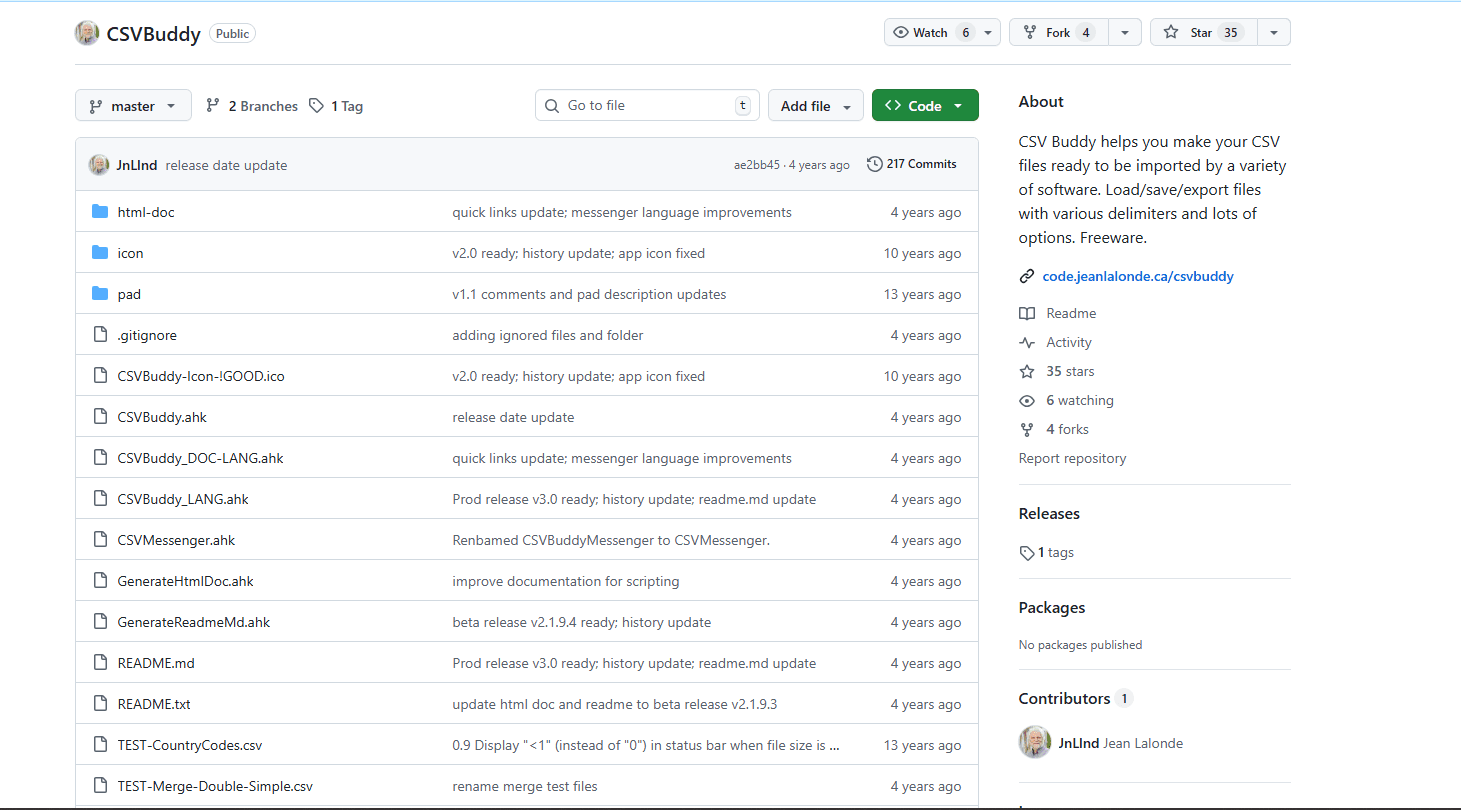Click JnLInd username in latest commit bar
The height and width of the screenshot is (810, 1461).
(x=137, y=165)
